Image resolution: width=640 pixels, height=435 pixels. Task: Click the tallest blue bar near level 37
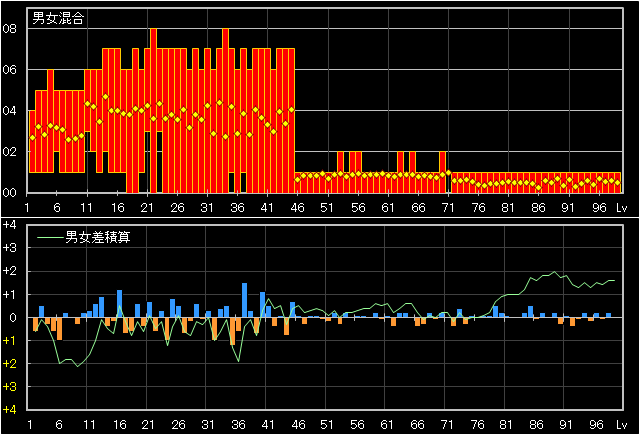tap(244, 300)
